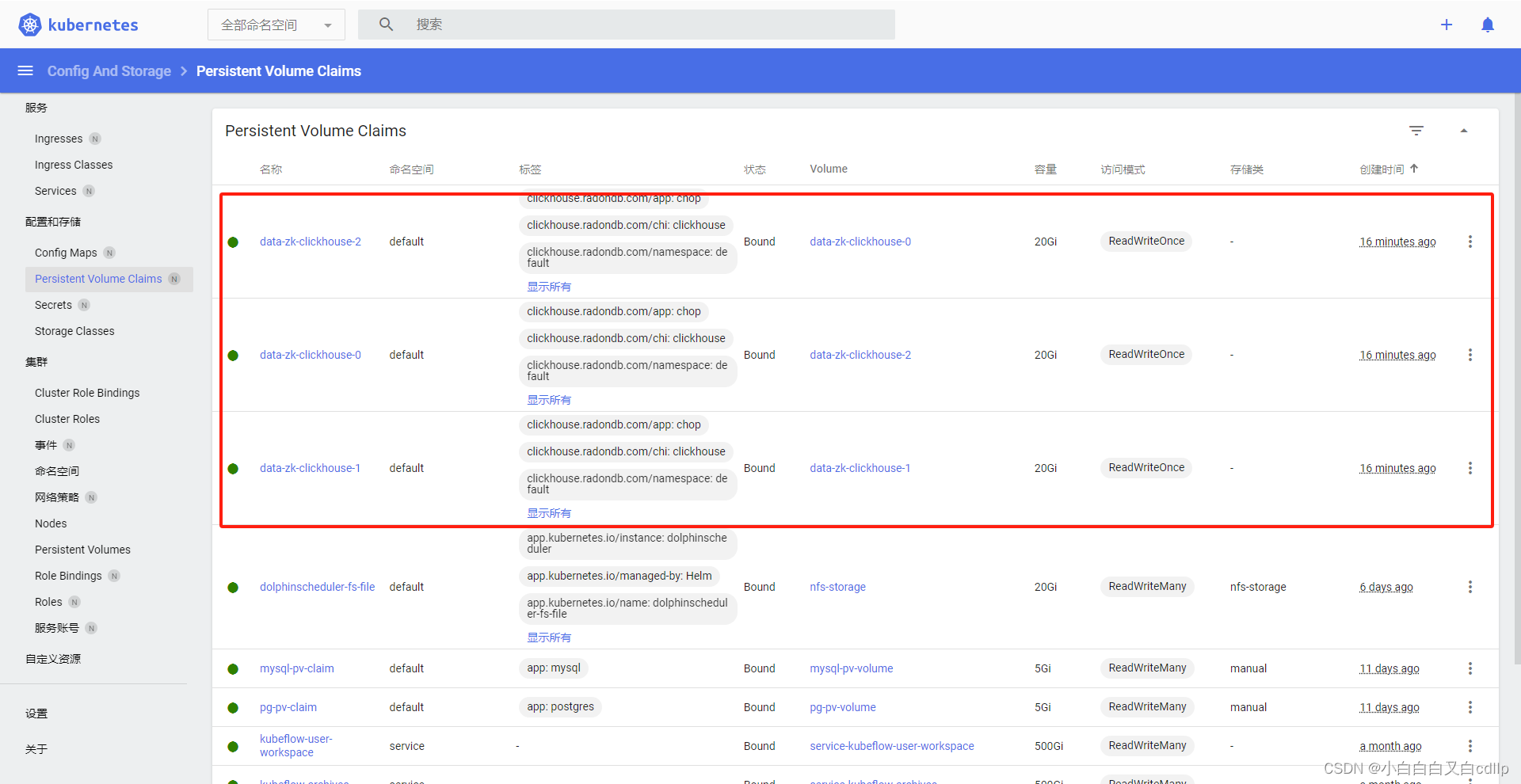Open Ingresses in sidebar
The width and height of the screenshot is (1521, 784).
[59, 139]
